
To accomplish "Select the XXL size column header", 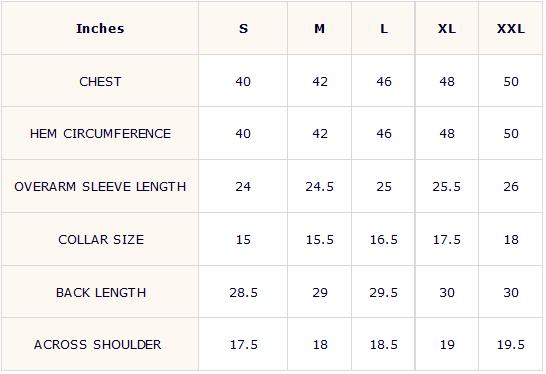I will [x=510, y=28].
